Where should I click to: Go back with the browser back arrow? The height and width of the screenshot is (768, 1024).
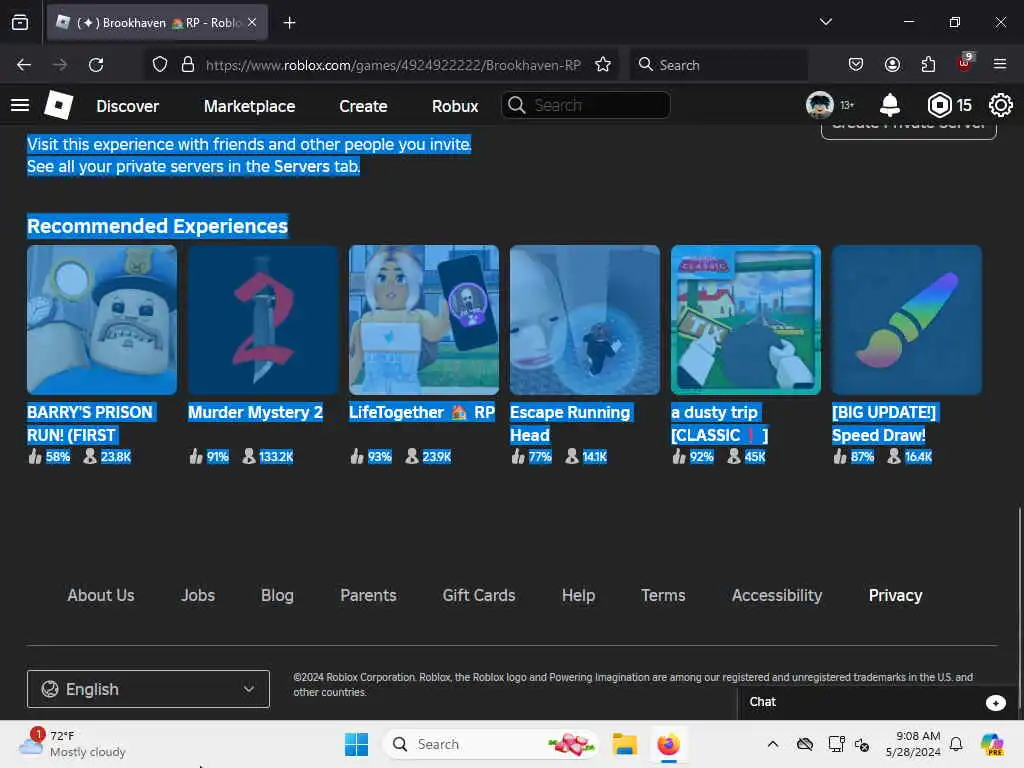[x=24, y=65]
